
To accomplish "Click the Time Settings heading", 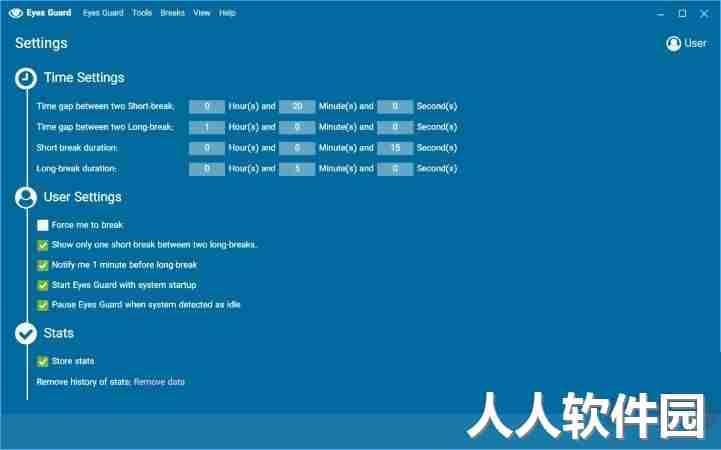I will [84, 78].
